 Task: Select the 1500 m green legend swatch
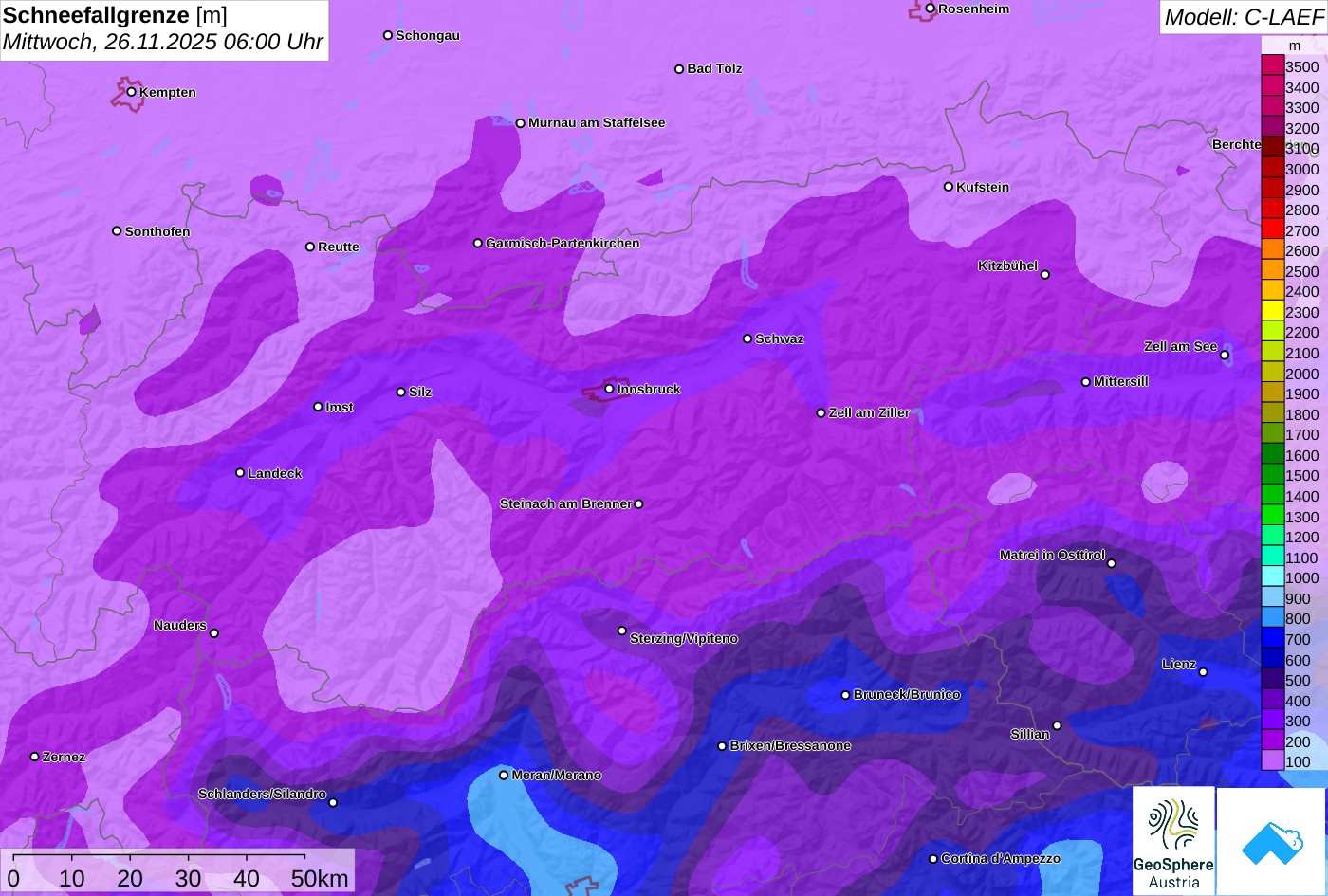1272,475
